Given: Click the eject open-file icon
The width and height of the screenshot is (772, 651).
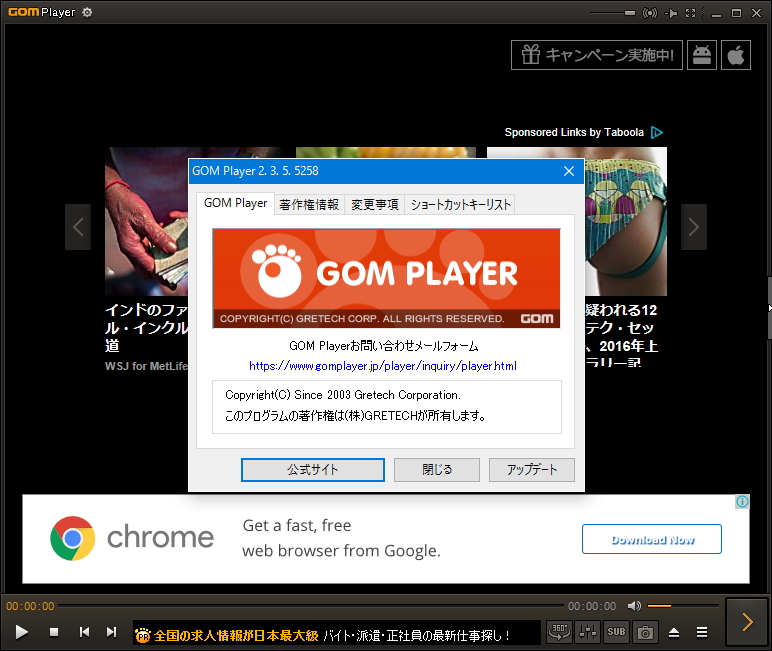Looking at the screenshot, I should click(x=674, y=632).
